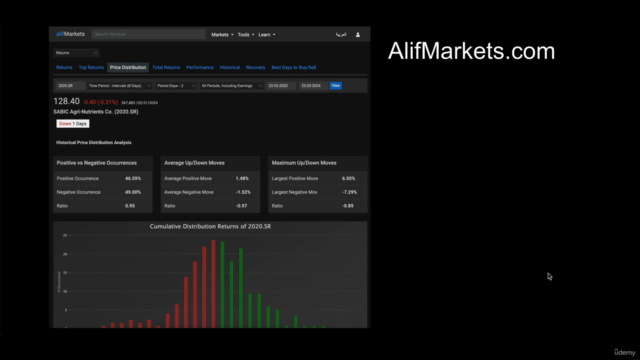
Task: Click the Negative Occurrence 49.00% value
Action: [133, 192]
